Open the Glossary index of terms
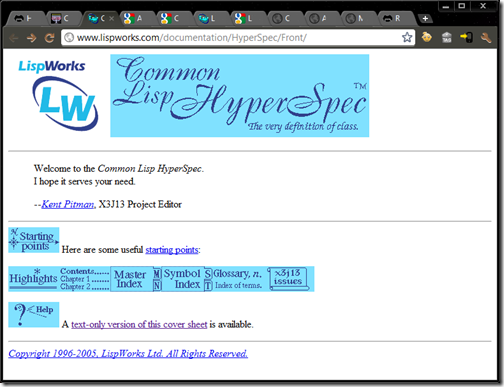This screenshot has height=387, width=504. pyautogui.click(x=238, y=279)
